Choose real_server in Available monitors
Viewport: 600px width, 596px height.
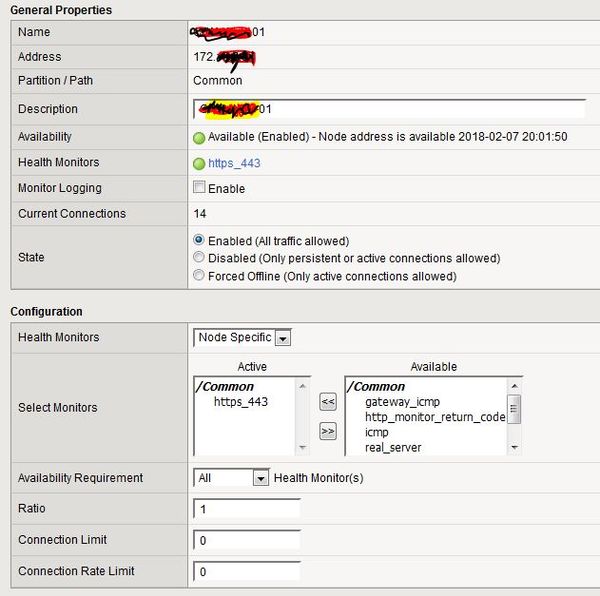[392, 447]
